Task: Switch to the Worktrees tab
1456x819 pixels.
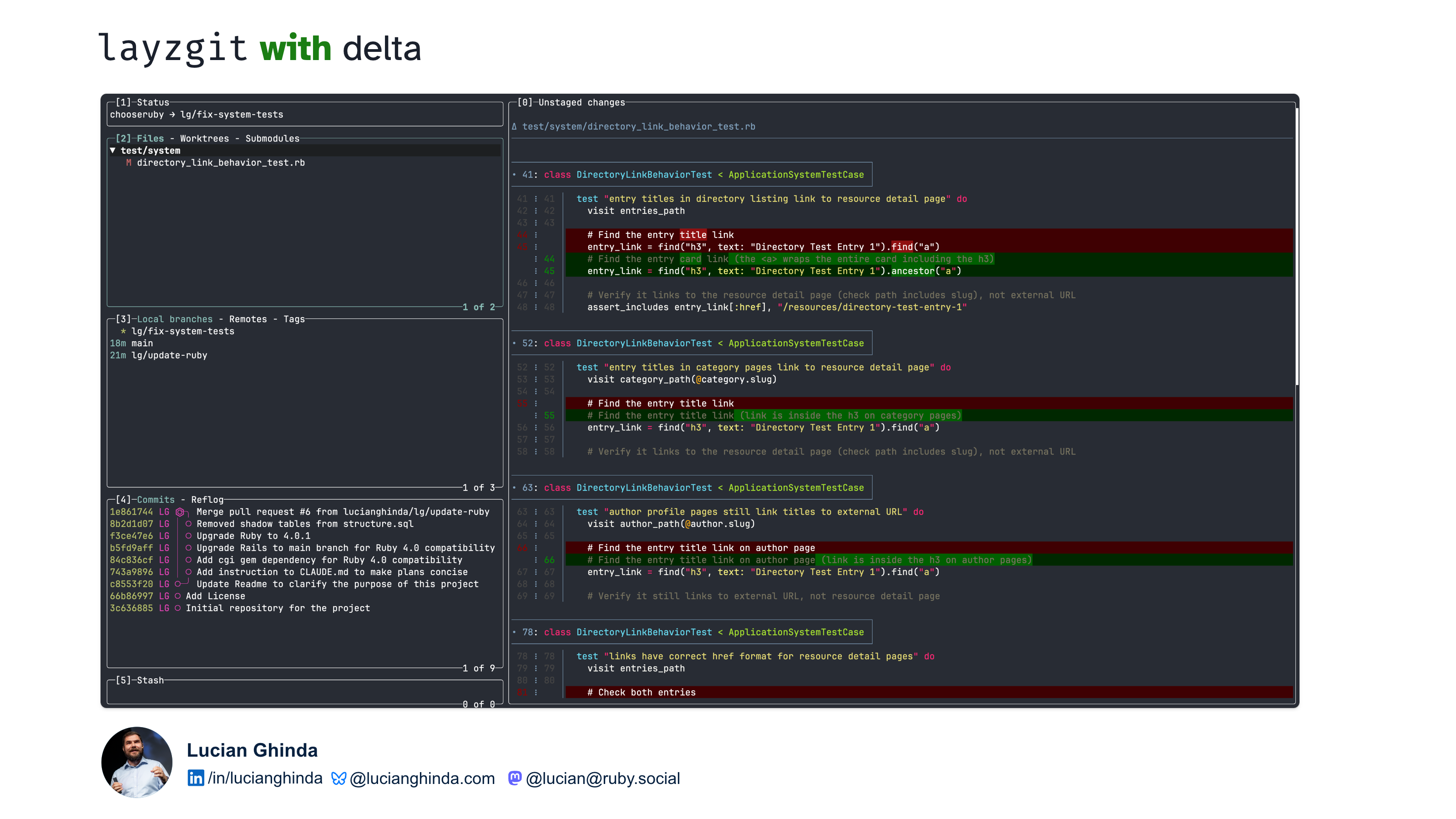Action: coord(204,138)
